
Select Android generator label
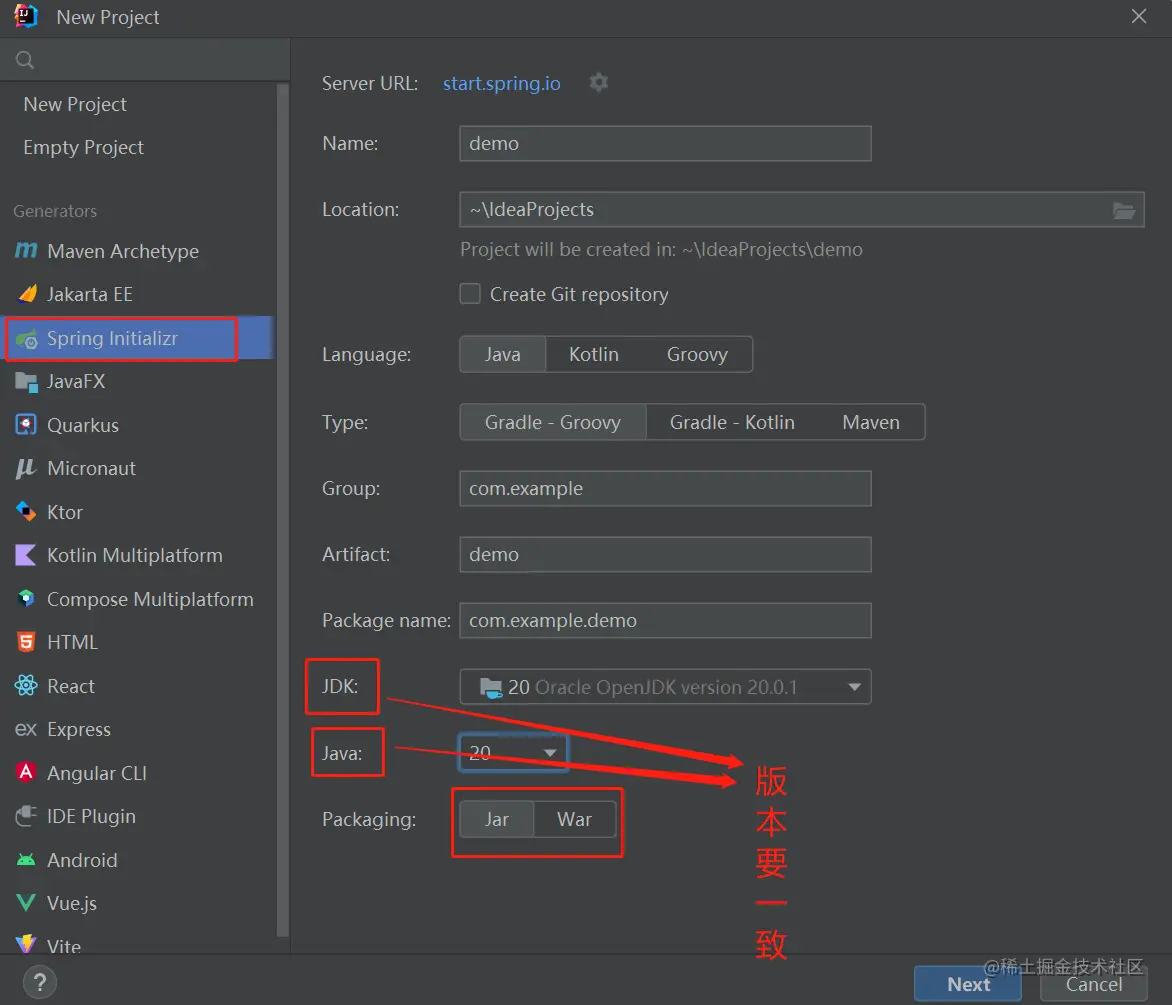pyautogui.click(x=82, y=860)
